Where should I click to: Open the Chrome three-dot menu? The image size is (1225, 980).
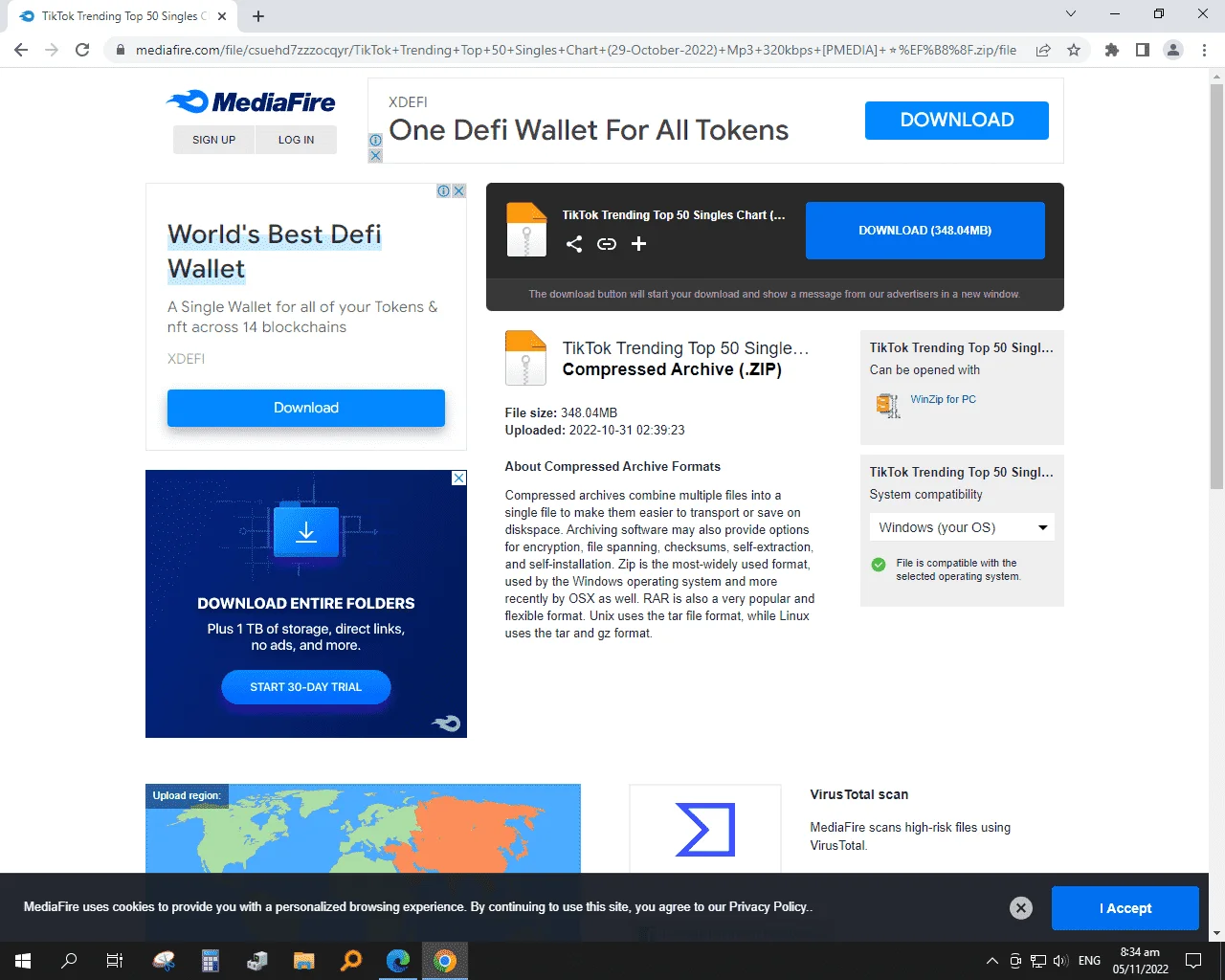click(1204, 50)
